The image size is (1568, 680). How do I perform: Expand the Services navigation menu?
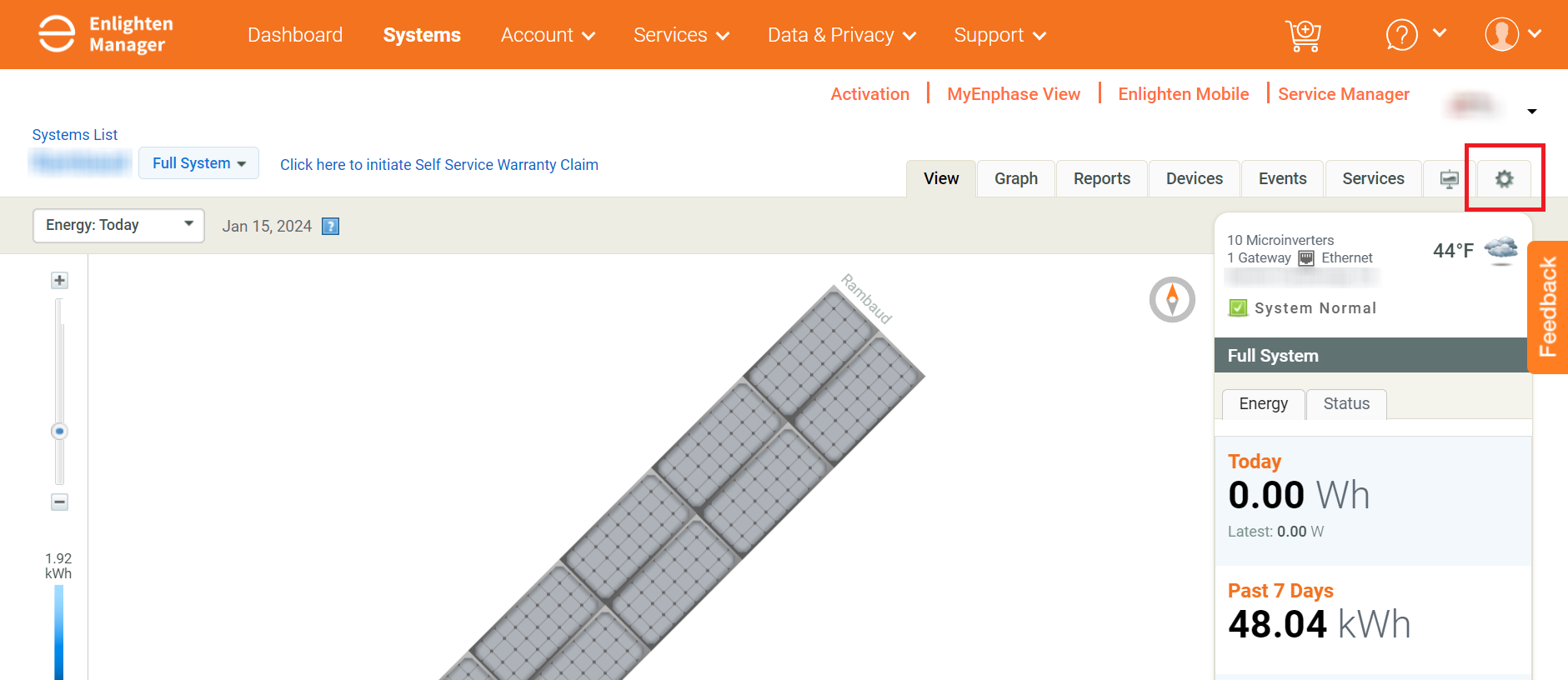coord(681,35)
